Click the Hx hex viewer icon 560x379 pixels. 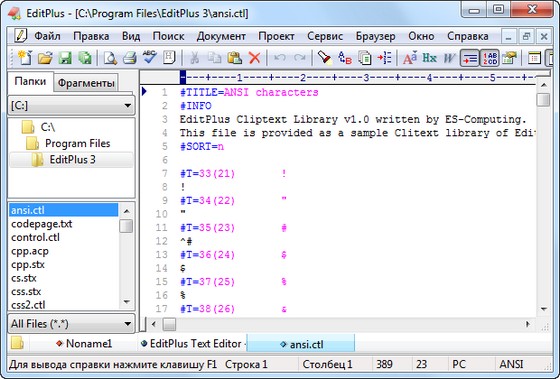tap(429, 58)
